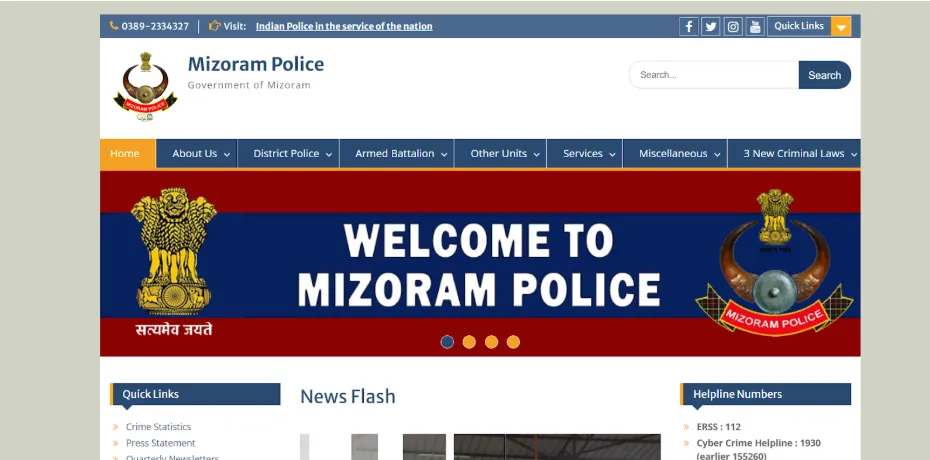Open the Facebook social icon
Image resolution: width=930 pixels, height=460 pixels.
coord(688,27)
